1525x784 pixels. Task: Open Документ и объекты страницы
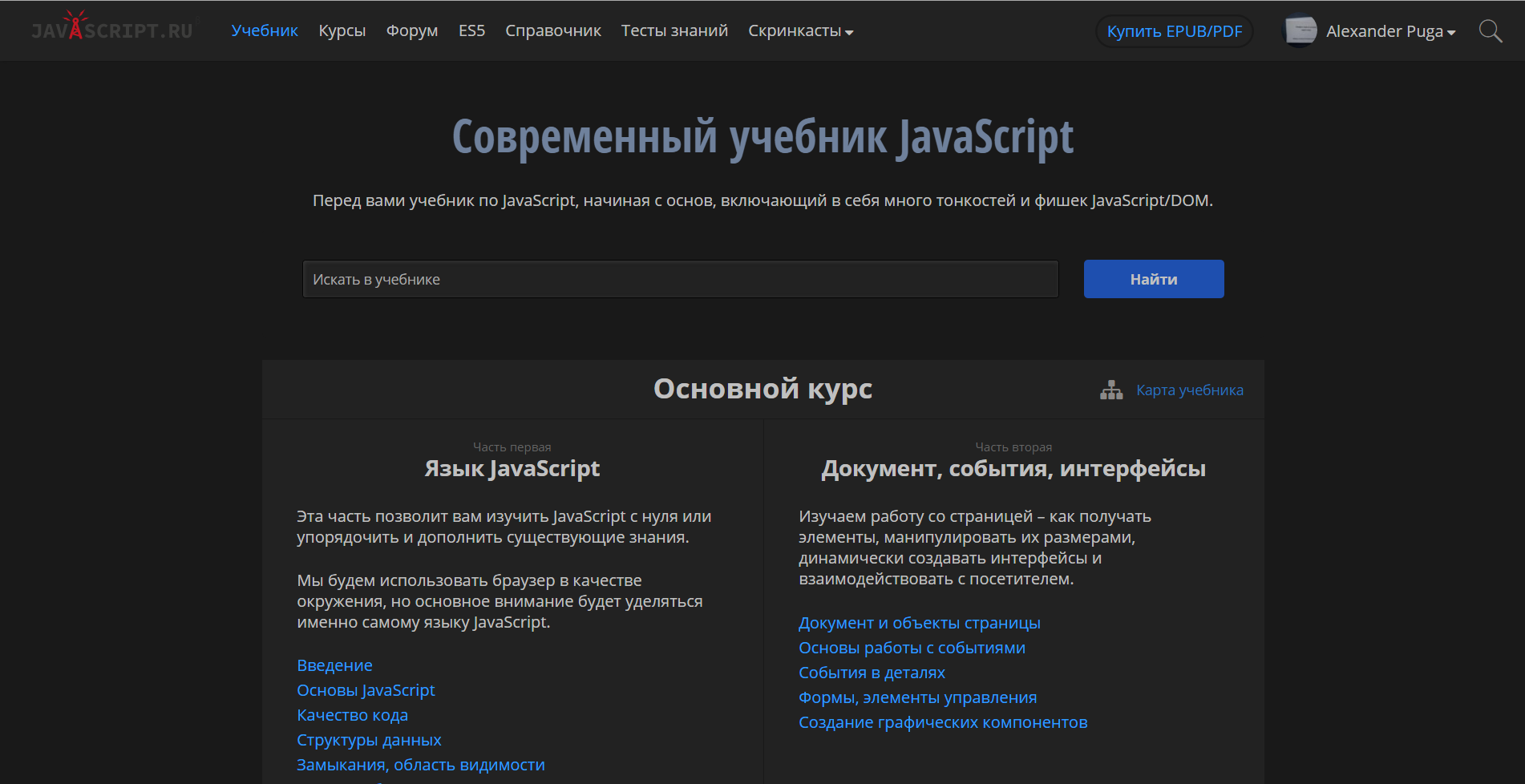[919, 622]
